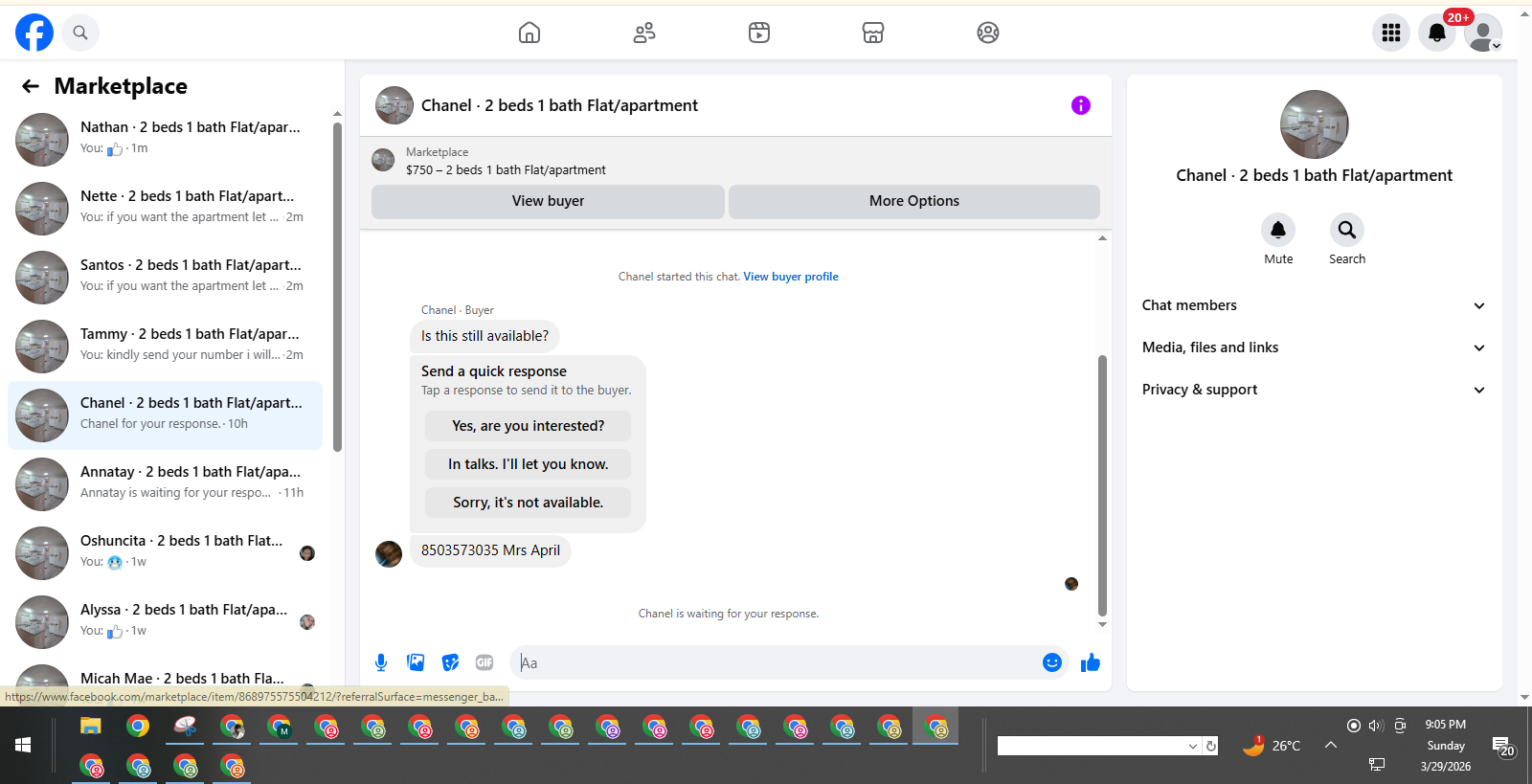Screen dimensions: 1532x784
Task: Open the nine-dot Menu grid icon
Action: 1391,33
